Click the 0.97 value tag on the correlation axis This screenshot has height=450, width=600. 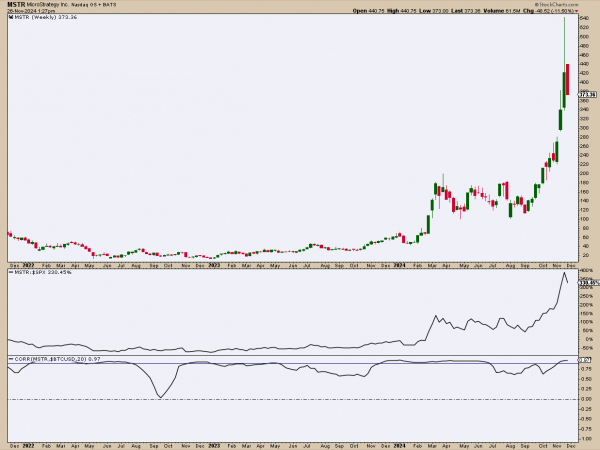click(584, 360)
